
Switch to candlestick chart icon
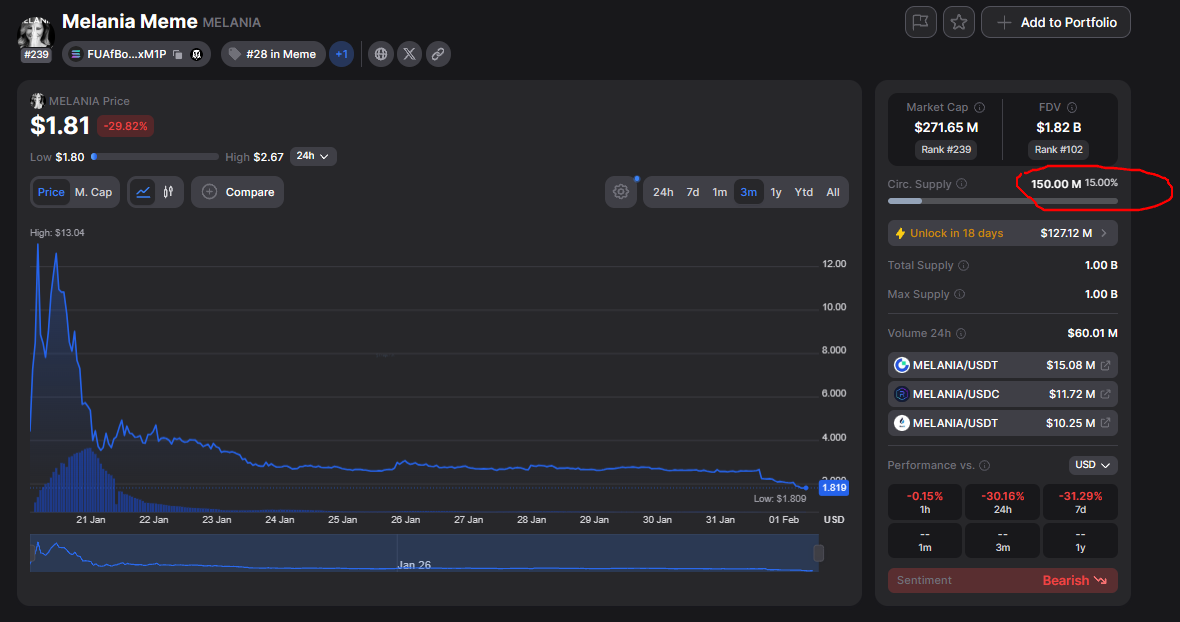169,193
